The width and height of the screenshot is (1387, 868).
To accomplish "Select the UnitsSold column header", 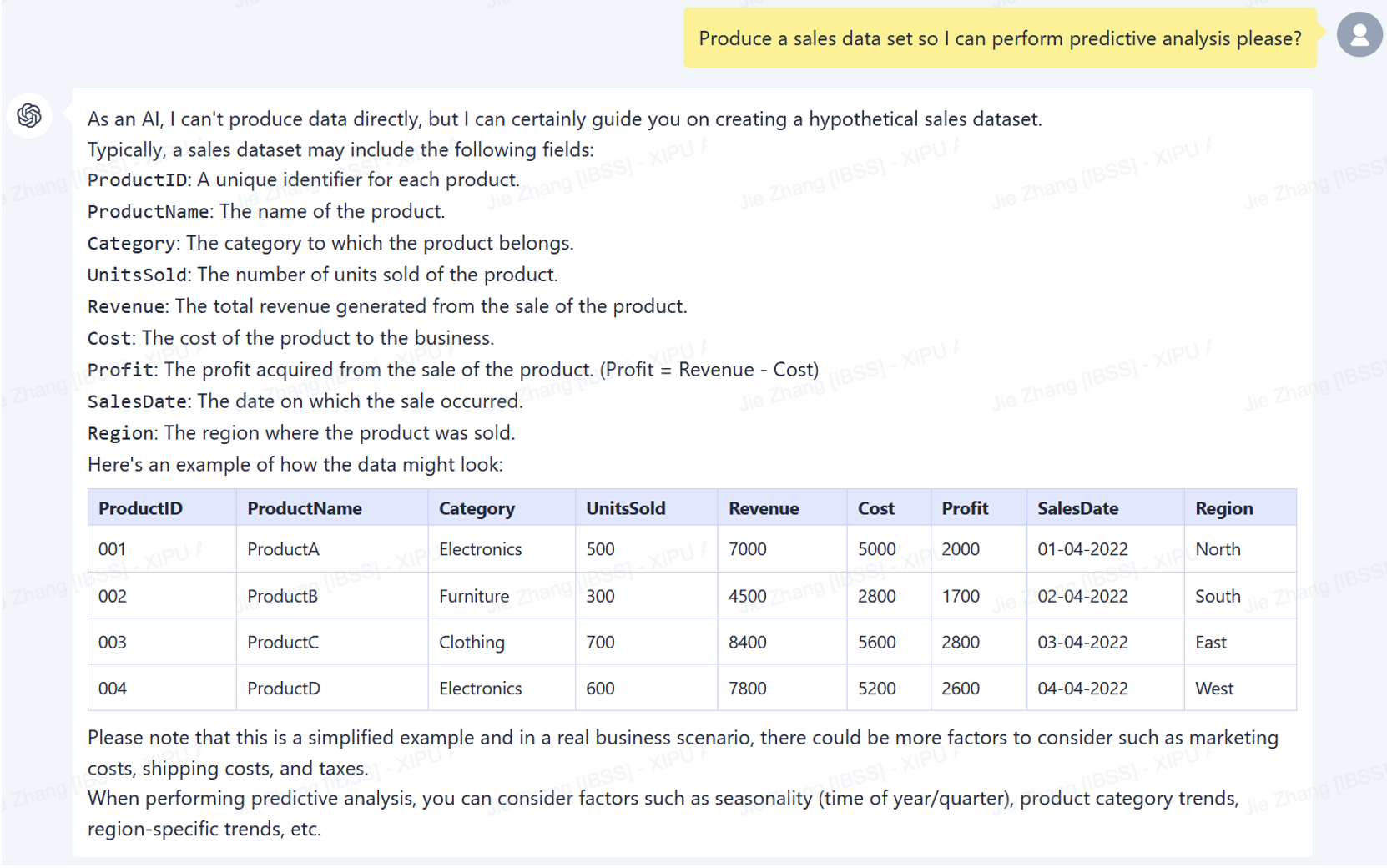I will click(625, 508).
